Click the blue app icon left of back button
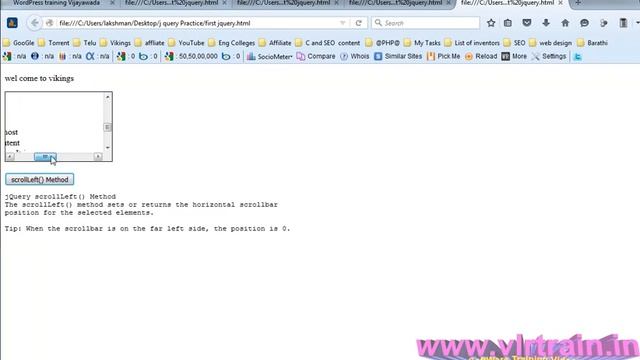Image resolution: width=640 pixels, height=360 pixels. point(12,23)
